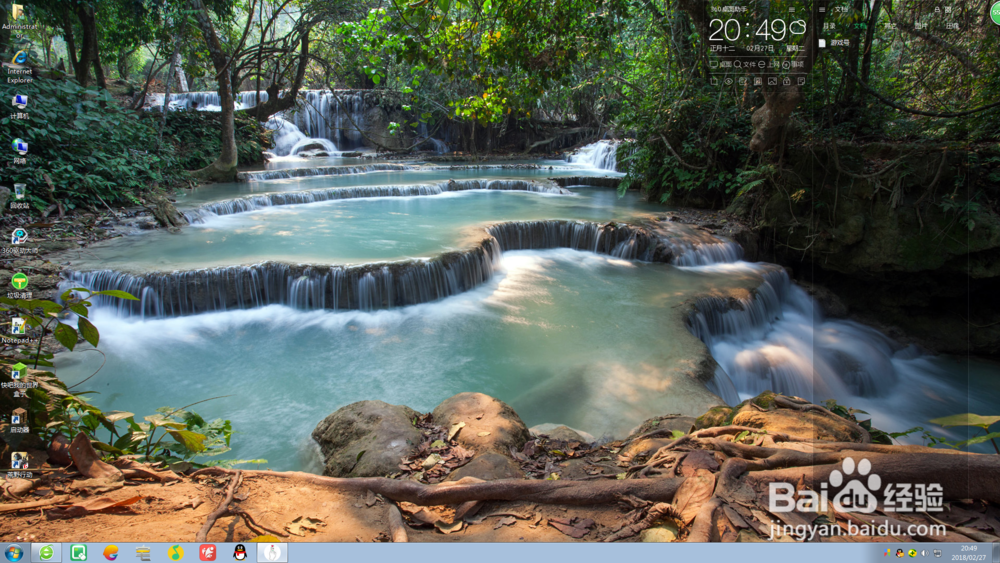The width and height of the screenshot is (1000, 563).
Task: Open the 360驱动大师 desktop icon
Action: [x=19, y=242]
